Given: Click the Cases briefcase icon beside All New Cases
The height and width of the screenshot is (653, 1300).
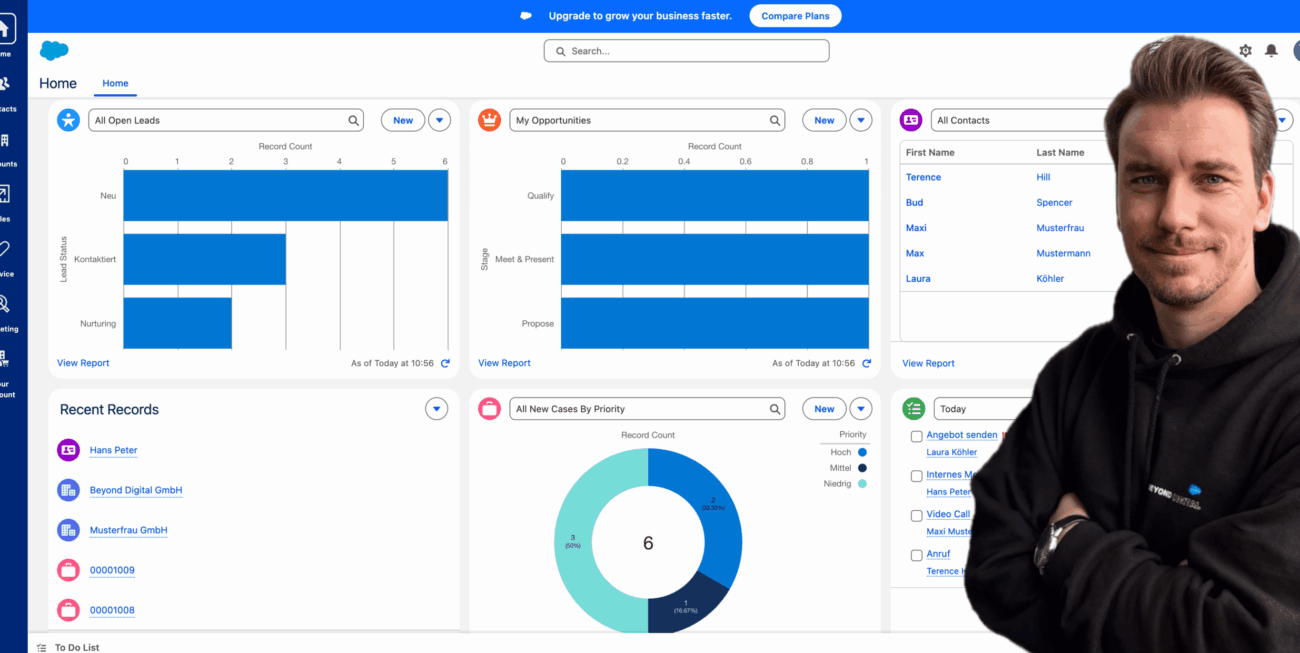Looking at the screenshot, I should pos(489,409).
